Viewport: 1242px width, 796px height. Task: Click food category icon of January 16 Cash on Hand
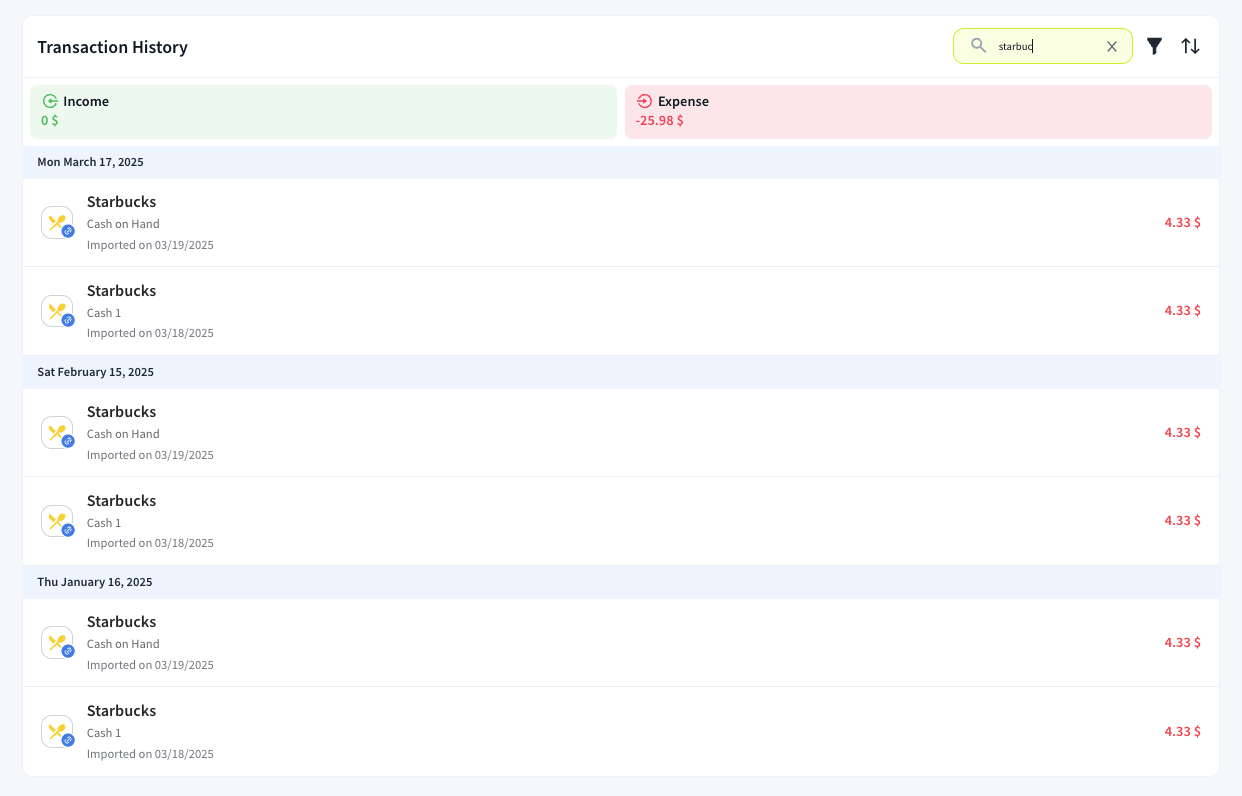click(57, 642)
